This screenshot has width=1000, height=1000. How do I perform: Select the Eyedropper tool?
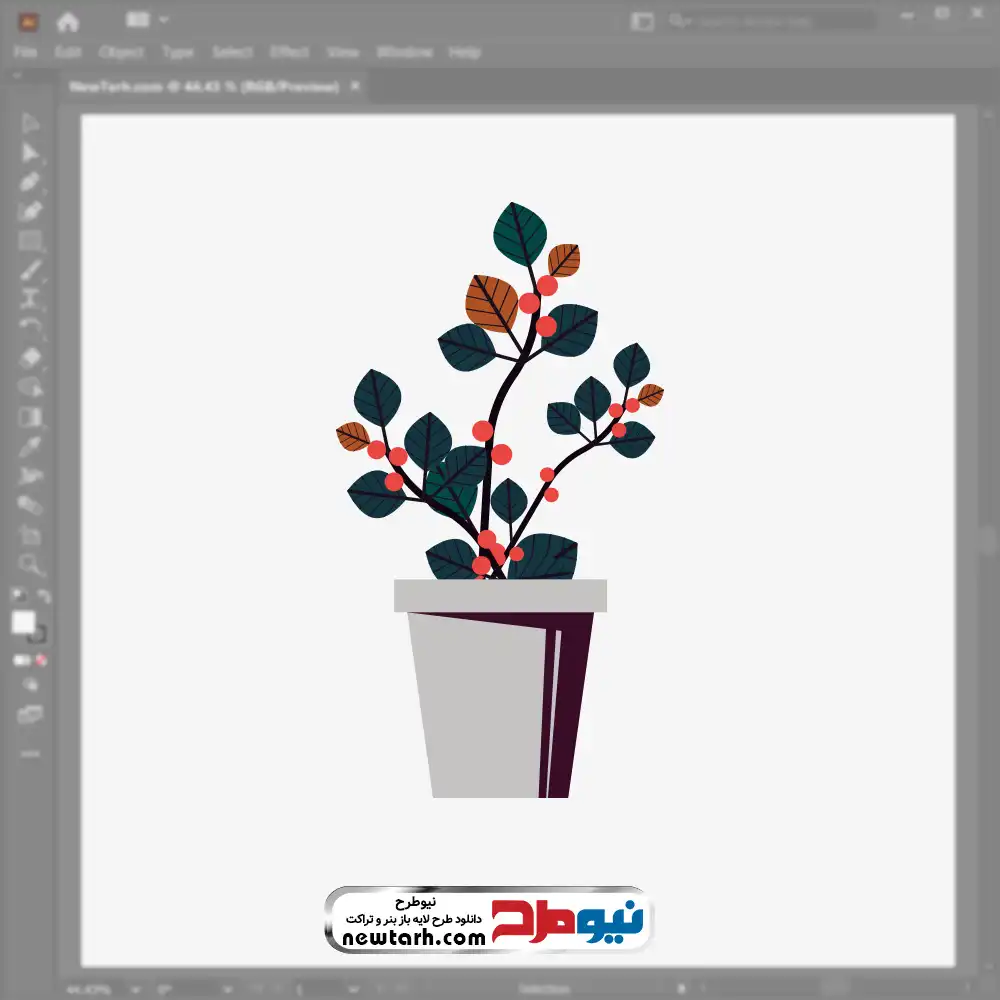pyautogui.click(x=30, y=446)
